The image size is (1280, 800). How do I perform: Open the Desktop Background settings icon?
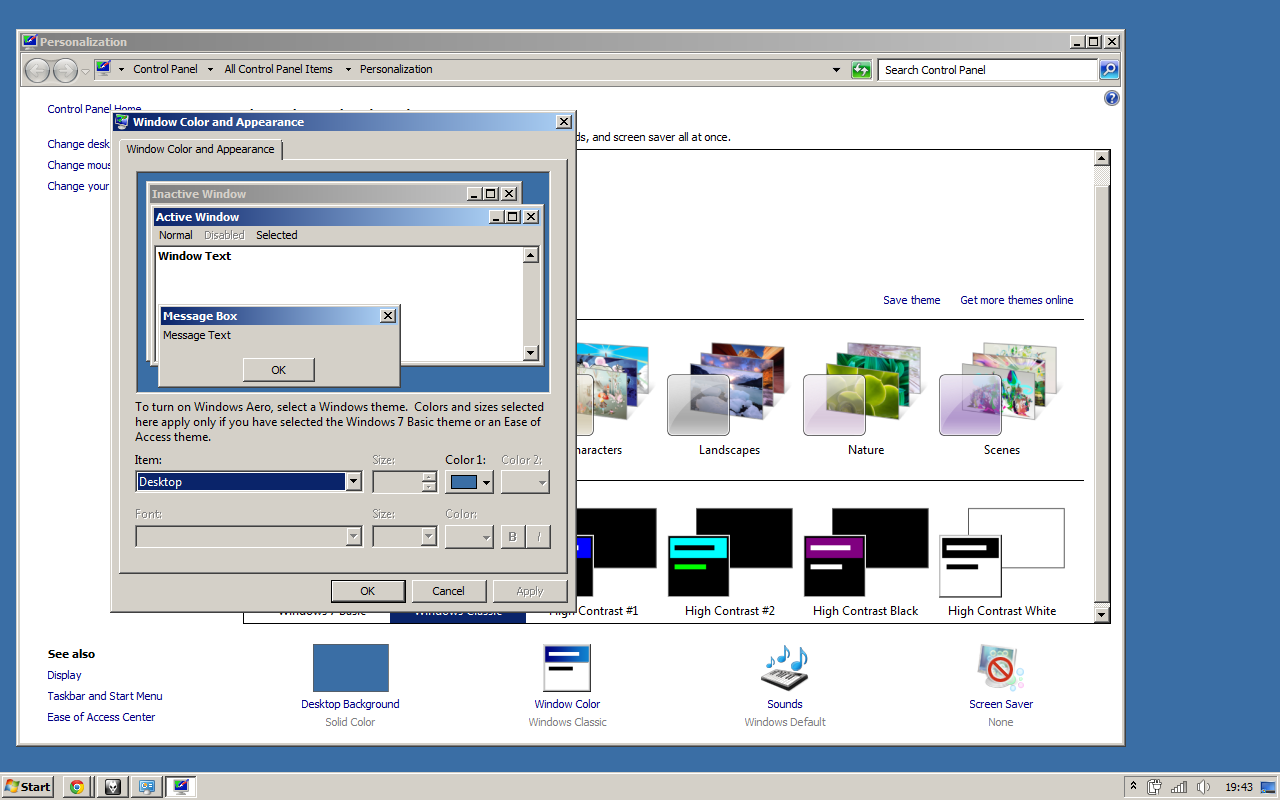(x=350, y=668)
